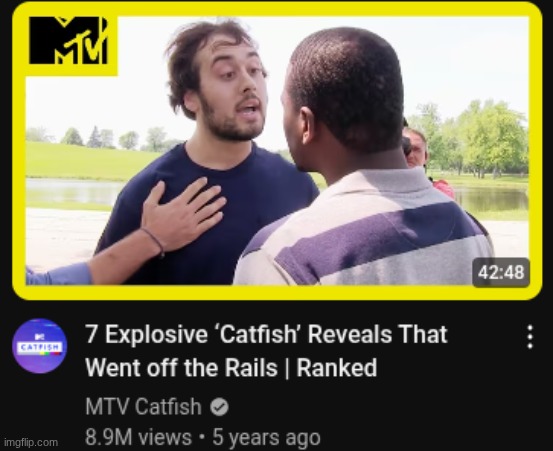553x451 pixels.
Task: Play the Catfish video thumbnail
Action: [277, 151]
